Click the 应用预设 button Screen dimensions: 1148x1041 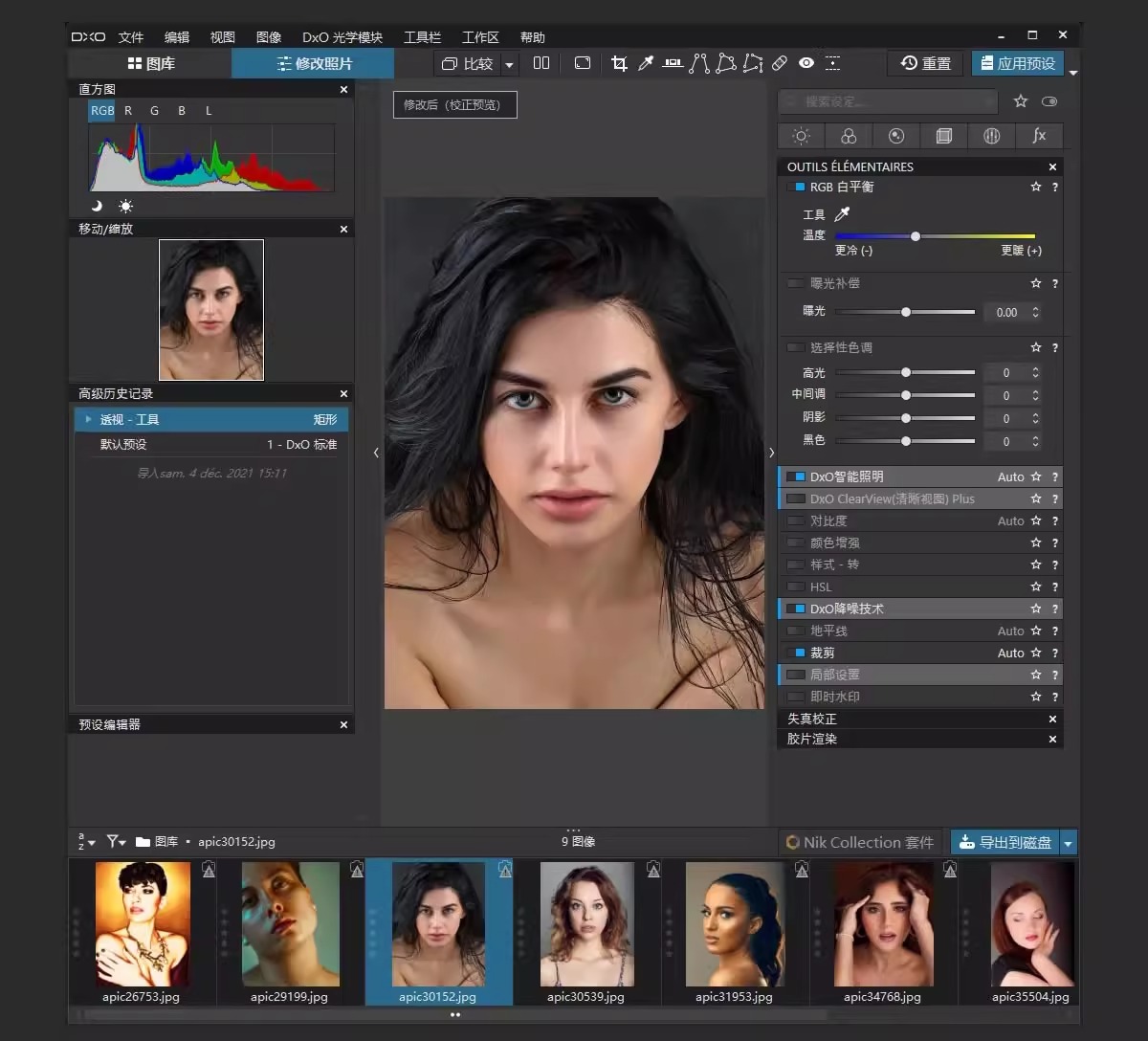point(1017,63)
